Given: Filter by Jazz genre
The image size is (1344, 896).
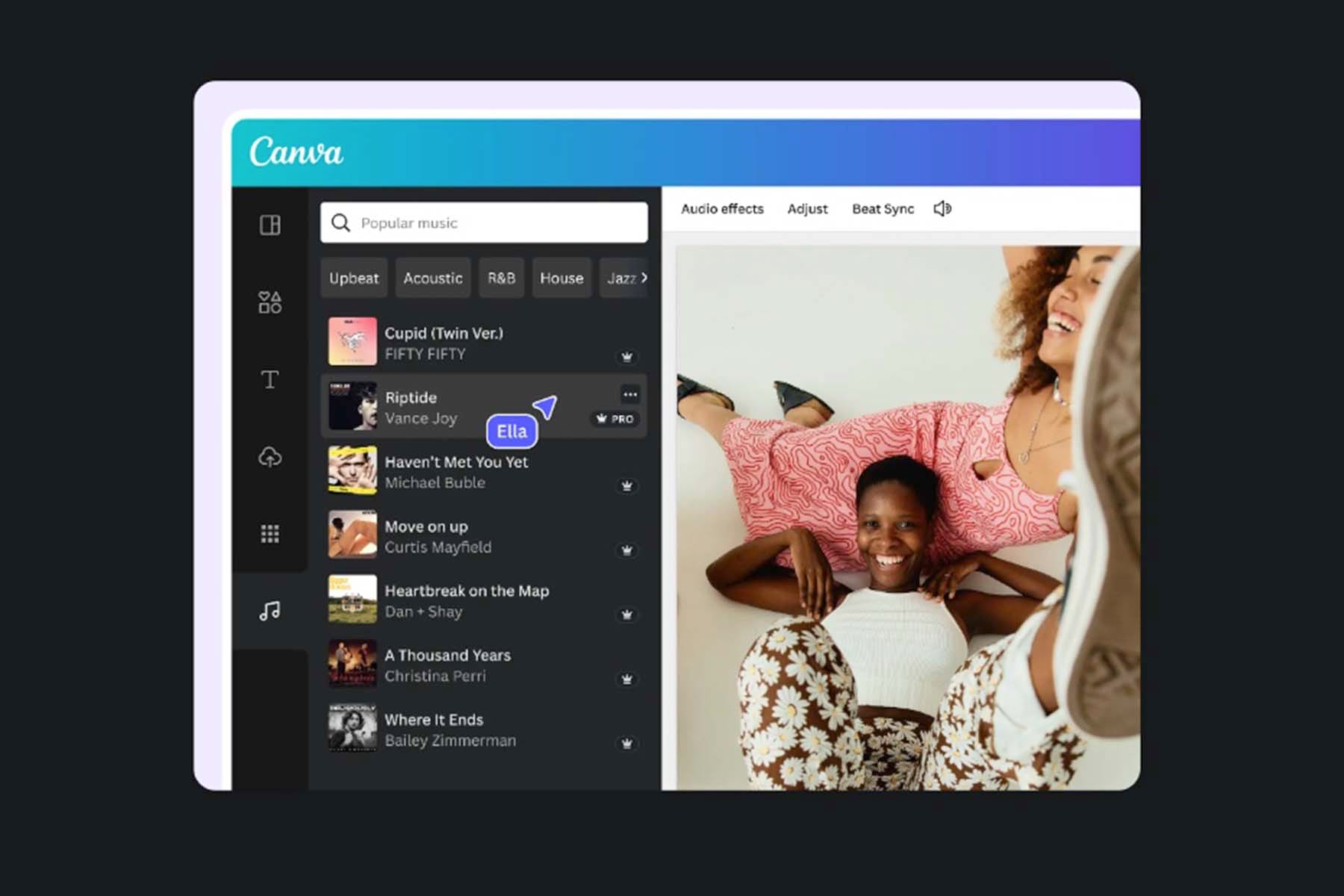Looking at the screenshot, I should click(x=621, y=278).
